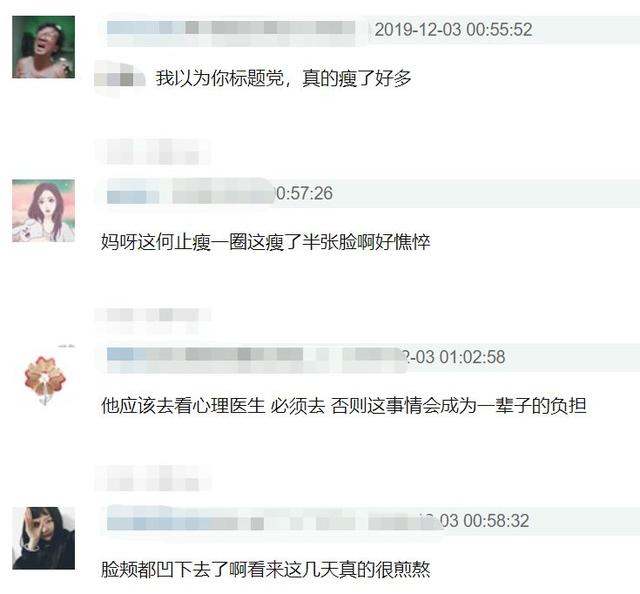Click blurred username beside 00:55:52 timestamp
The height and width of the screenshot is (594, 640).
point(231,29)
